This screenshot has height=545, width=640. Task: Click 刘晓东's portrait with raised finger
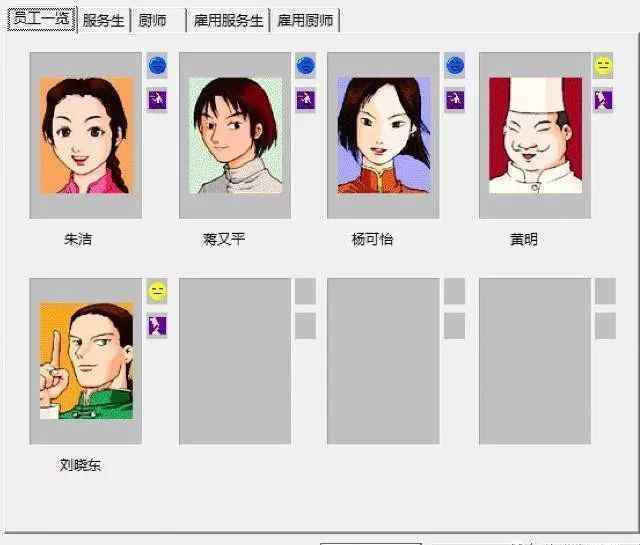click(x=86, y=361)
